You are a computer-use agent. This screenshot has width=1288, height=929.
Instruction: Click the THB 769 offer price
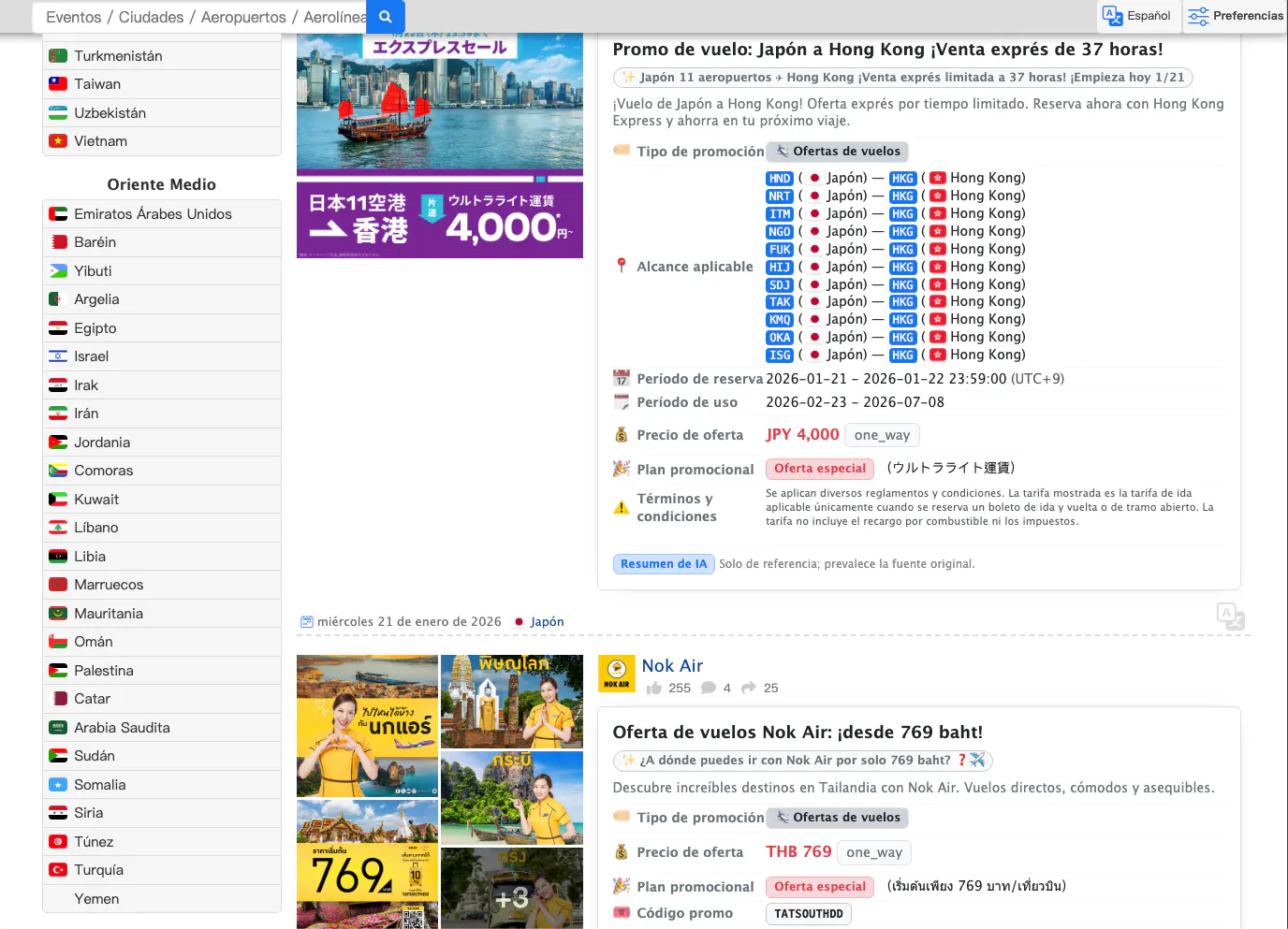coord(798,852)
